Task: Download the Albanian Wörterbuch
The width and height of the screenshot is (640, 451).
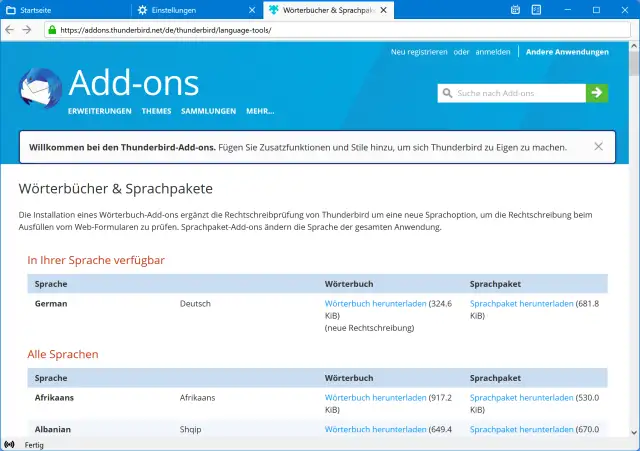Action: click(x=376, y=429)
